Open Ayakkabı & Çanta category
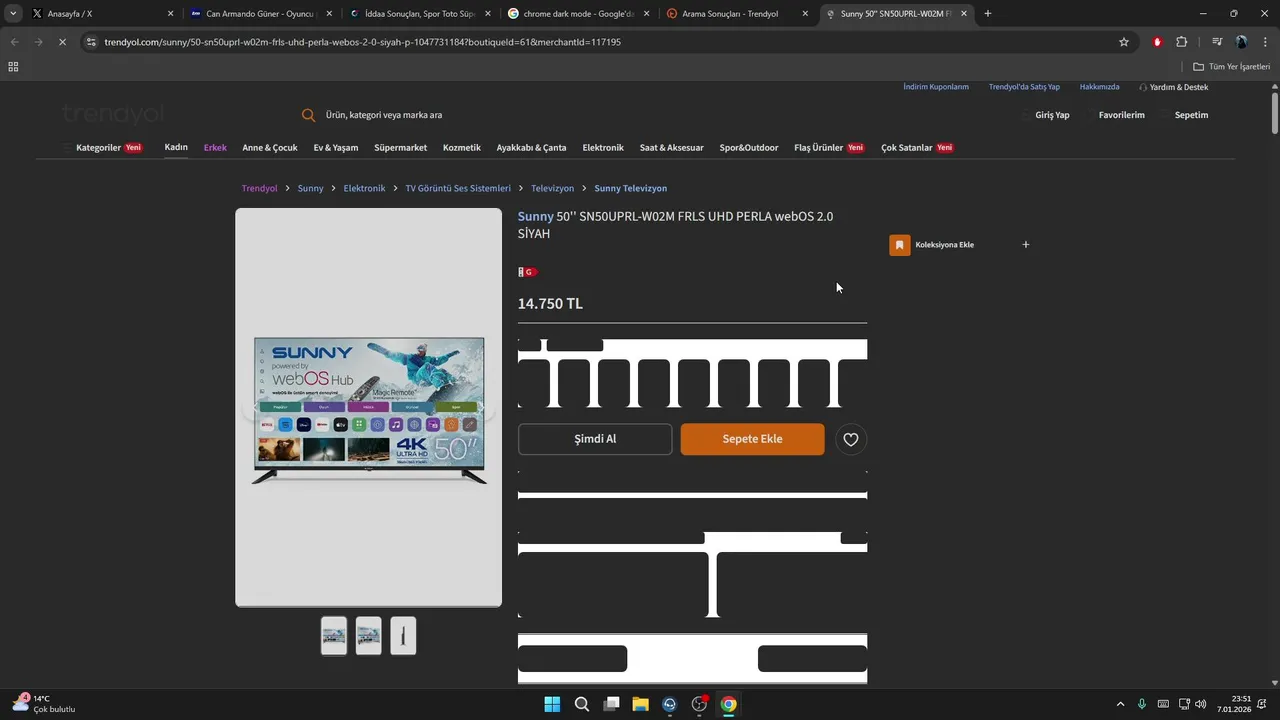Screen dimensions: 1280x720 tap(531, 148)
